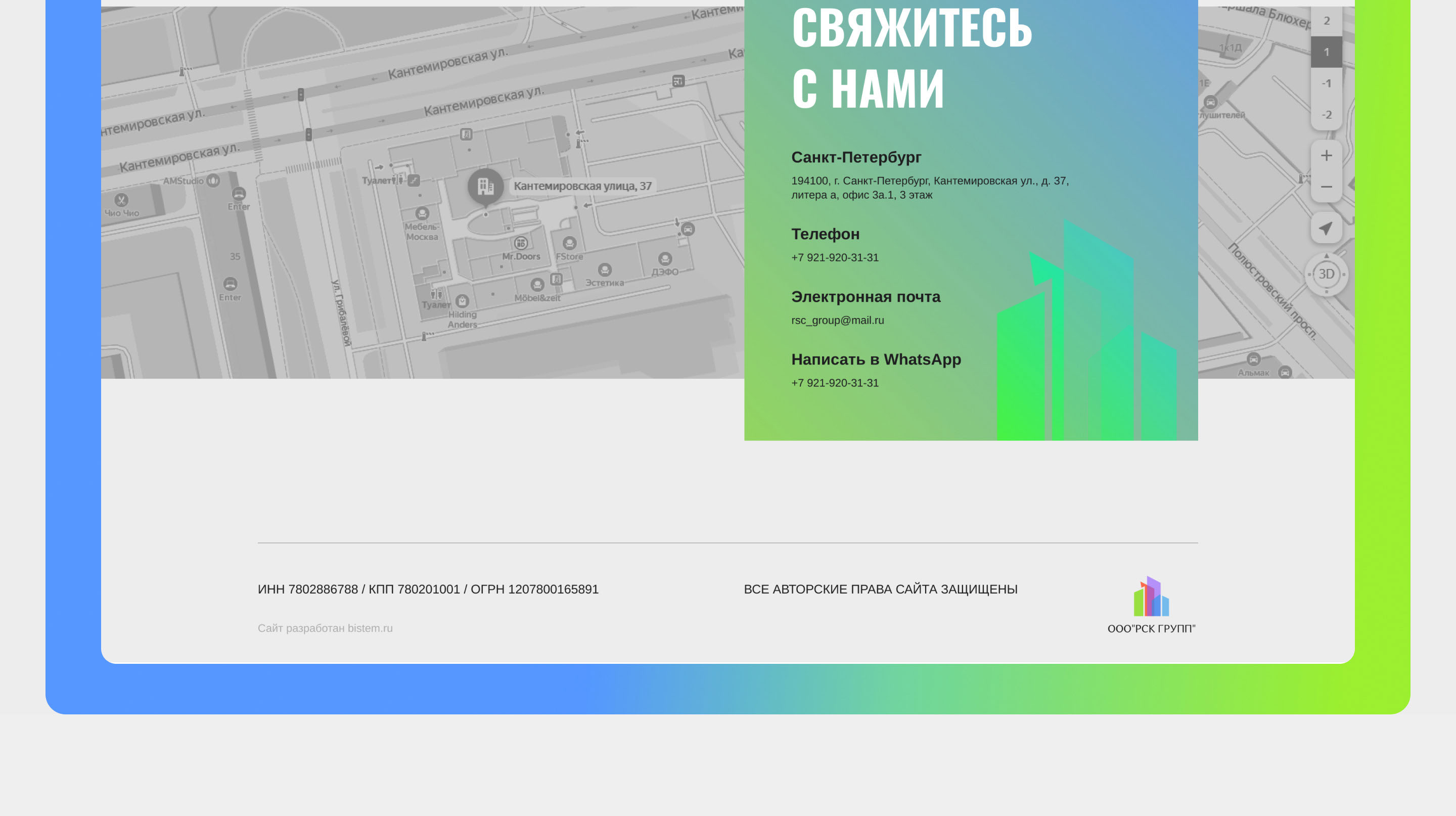Viewport: 1456px width, 816px height.
Task: Click the Кантемировская улица, 37 building marker
Action: click(x=485, y=186)
